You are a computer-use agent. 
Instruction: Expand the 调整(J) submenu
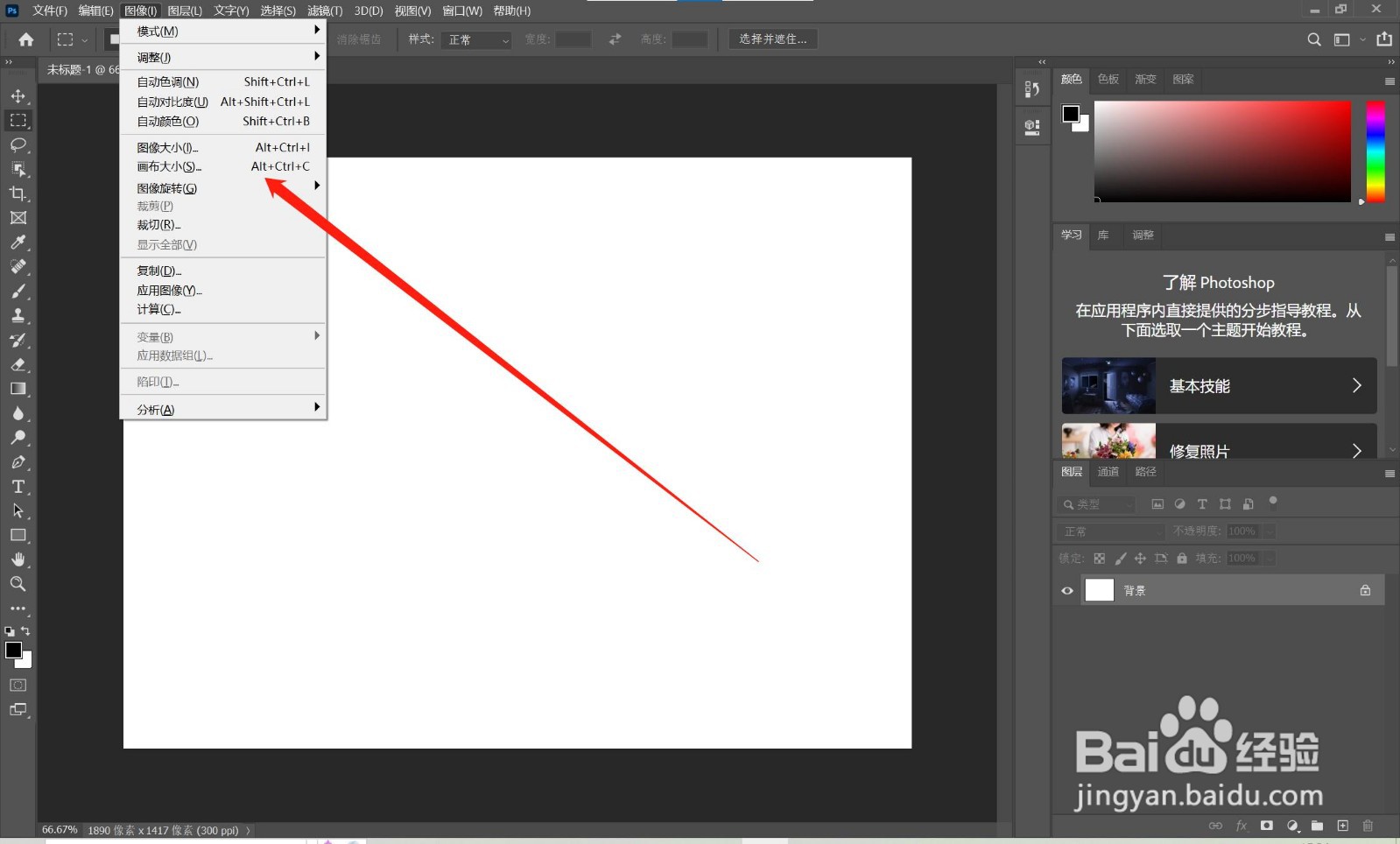[223, 57]
